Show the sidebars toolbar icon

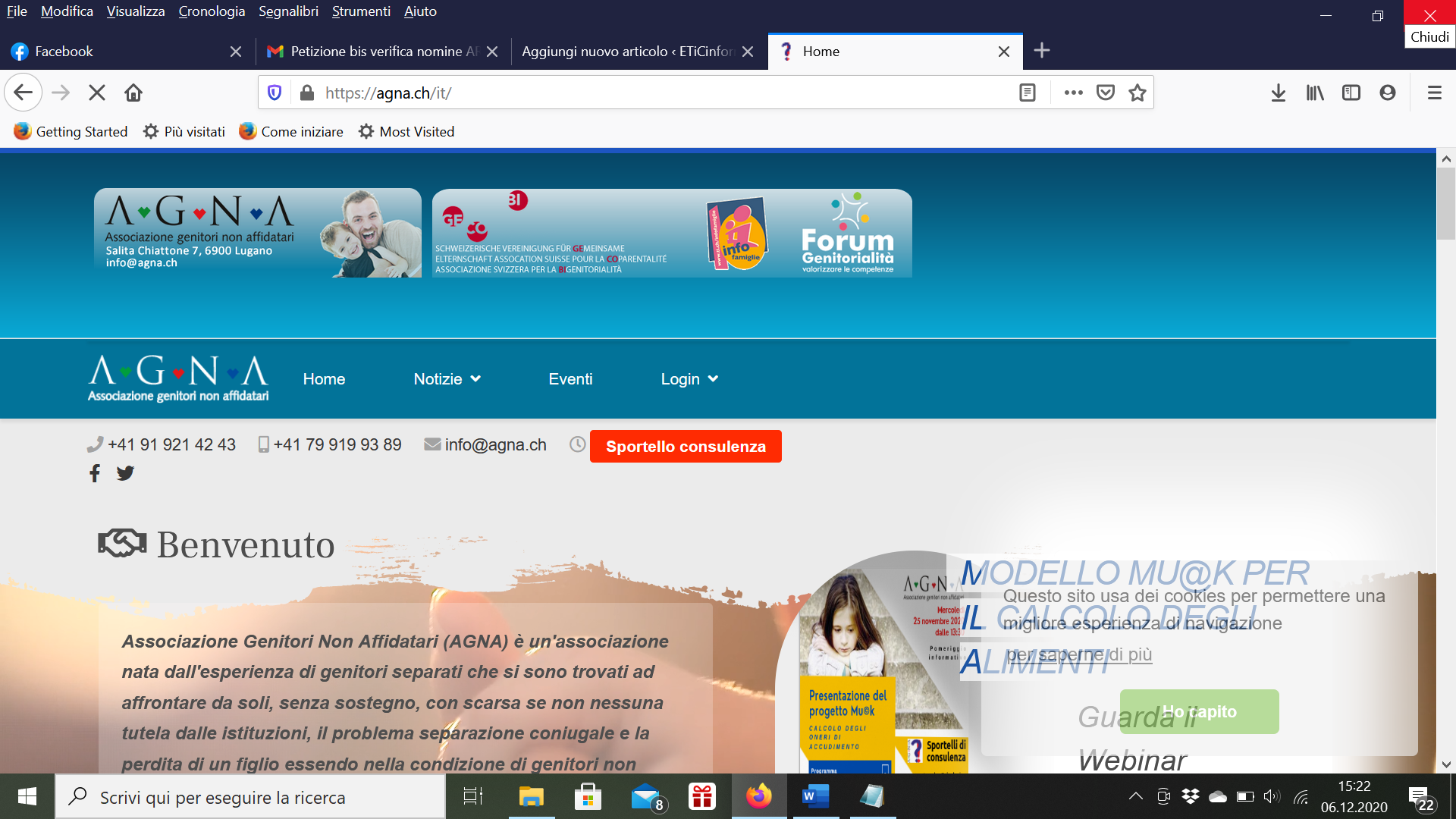(x=1351, y=93)
